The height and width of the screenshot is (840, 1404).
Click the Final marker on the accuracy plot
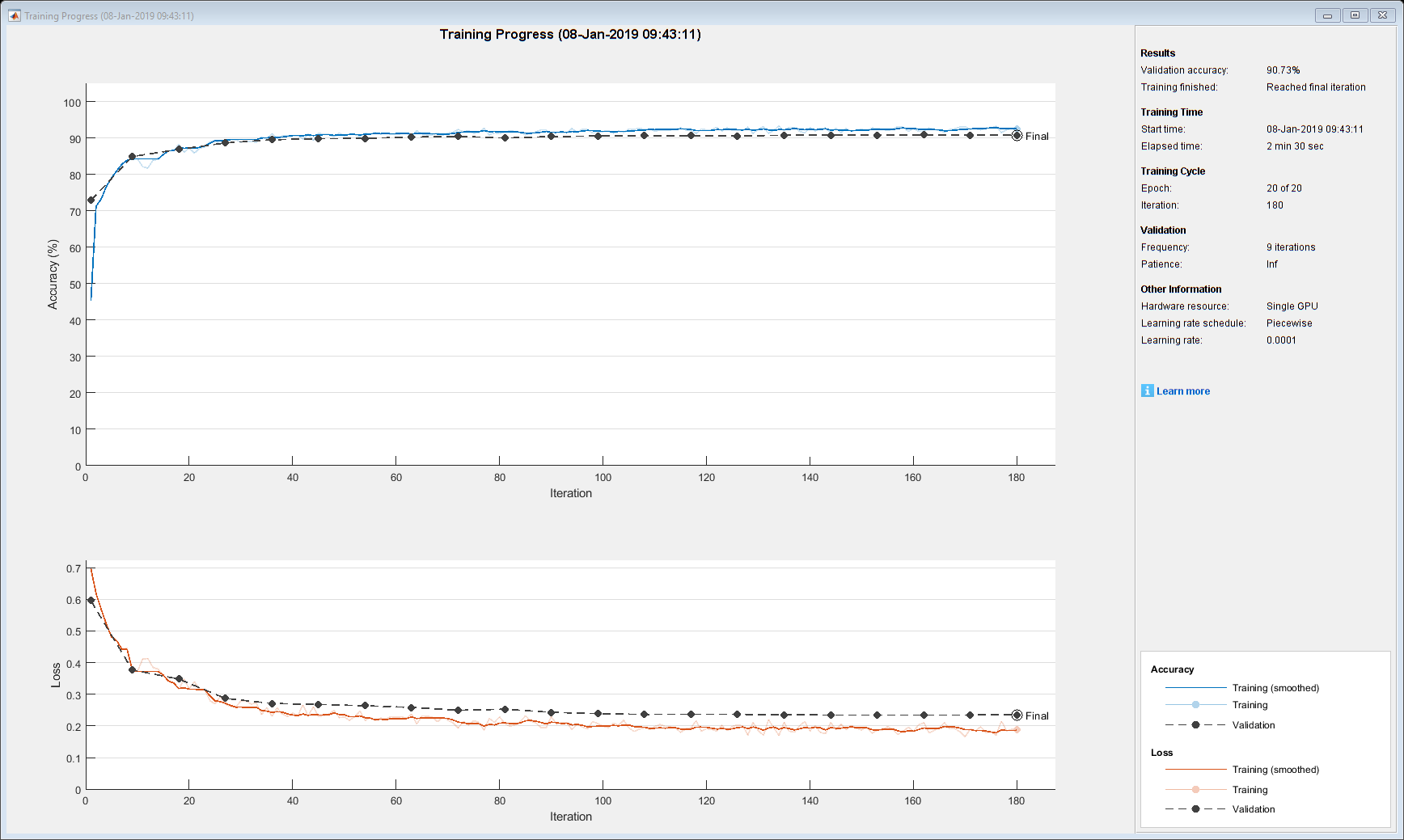(x=1017, y=136)
